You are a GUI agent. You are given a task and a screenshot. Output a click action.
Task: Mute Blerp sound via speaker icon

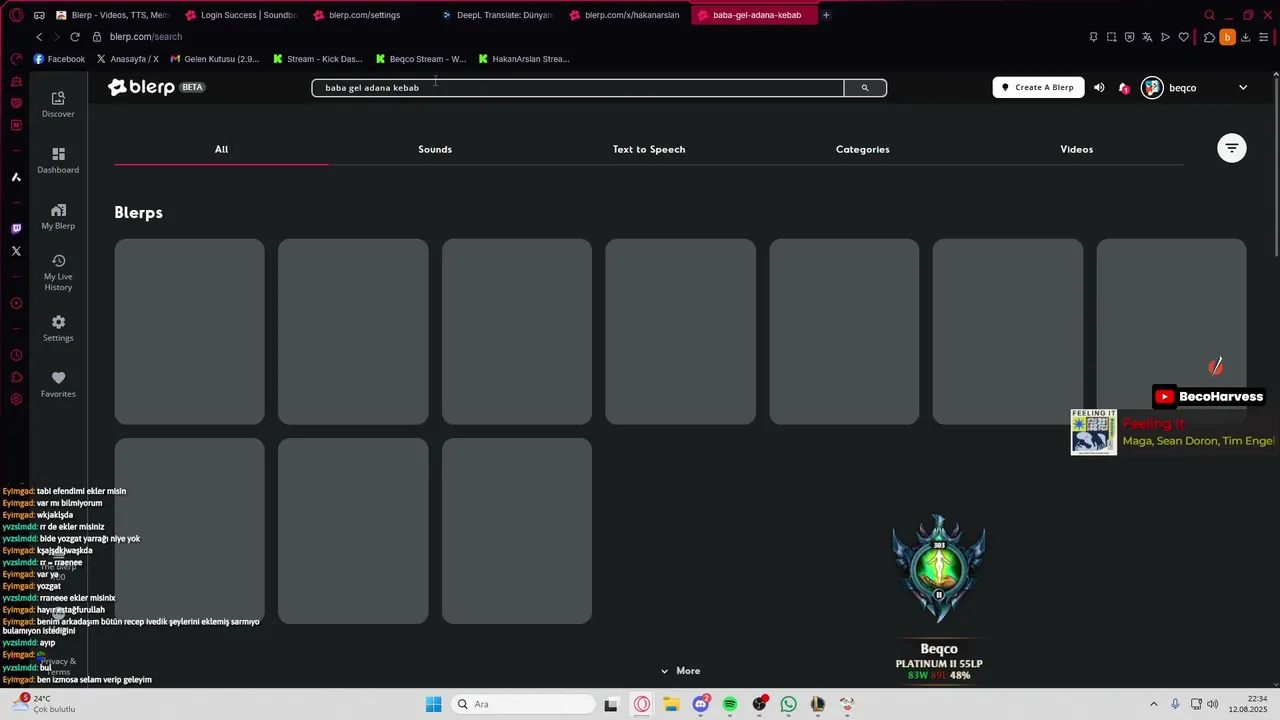(x=1099, y=88)
